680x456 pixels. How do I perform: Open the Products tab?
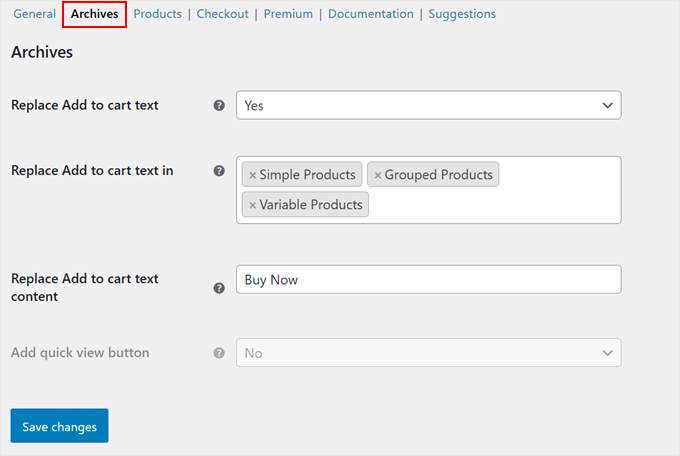click(157, 14)
